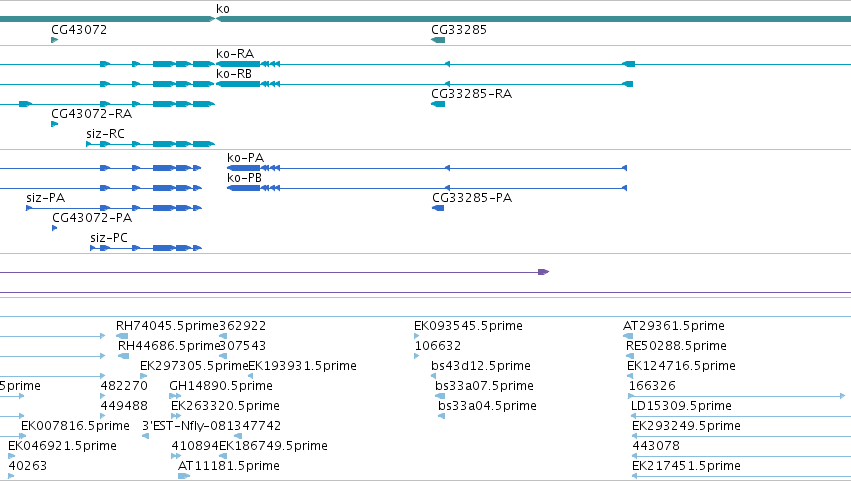Click the siz-RC transcript label
Image resolution: width=851 pixels, height=481 pixels.
(x=105, y=134)
